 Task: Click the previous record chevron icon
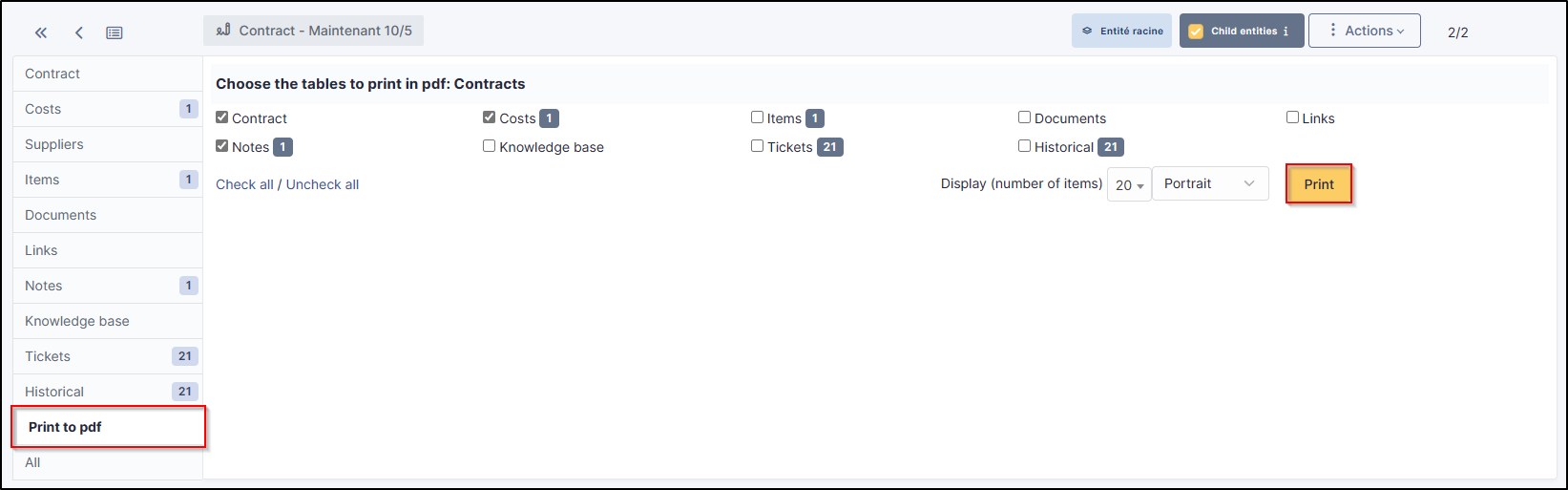pos(79,32)
